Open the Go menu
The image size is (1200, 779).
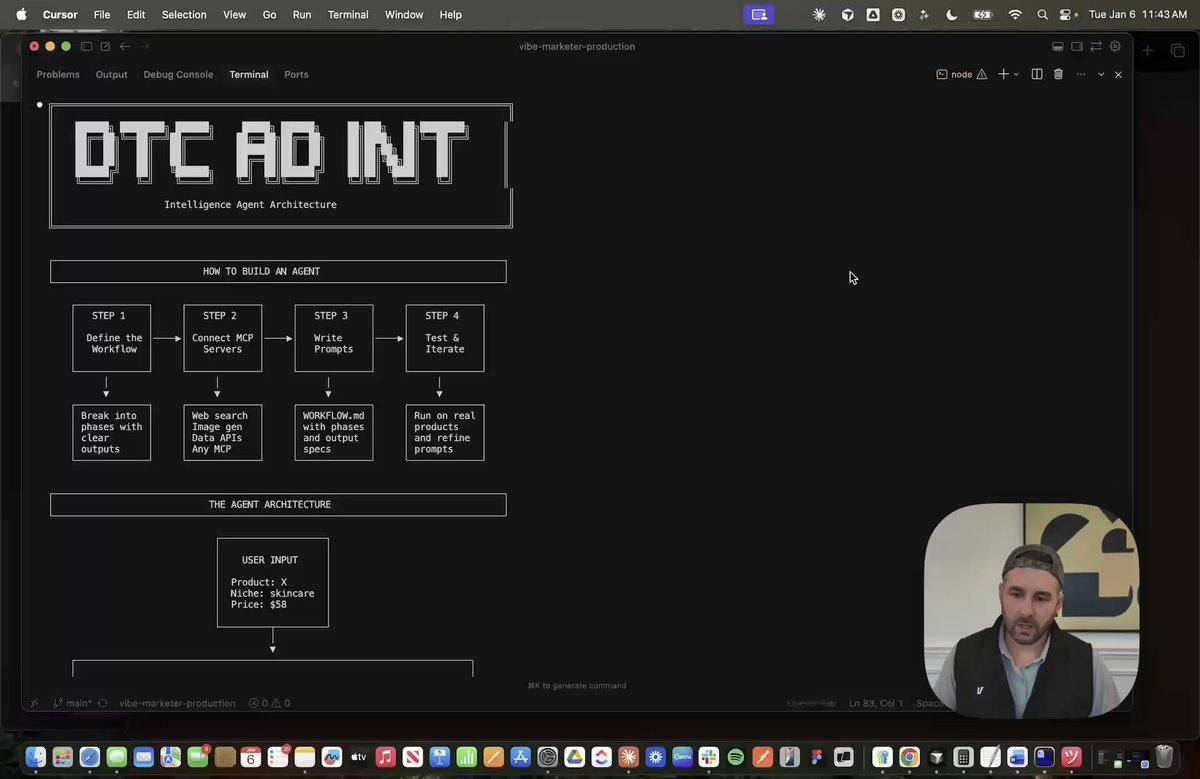pyautogui.click(x=269, y=14)
